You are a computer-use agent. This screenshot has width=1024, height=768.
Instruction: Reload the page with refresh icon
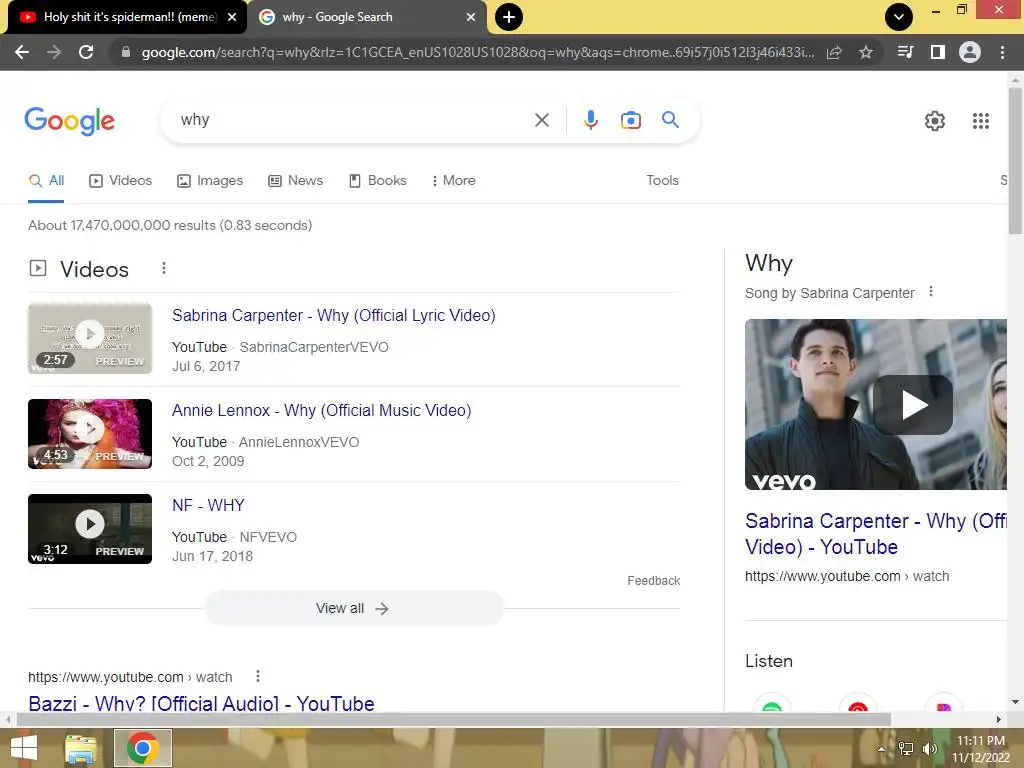tap(86, 52)
